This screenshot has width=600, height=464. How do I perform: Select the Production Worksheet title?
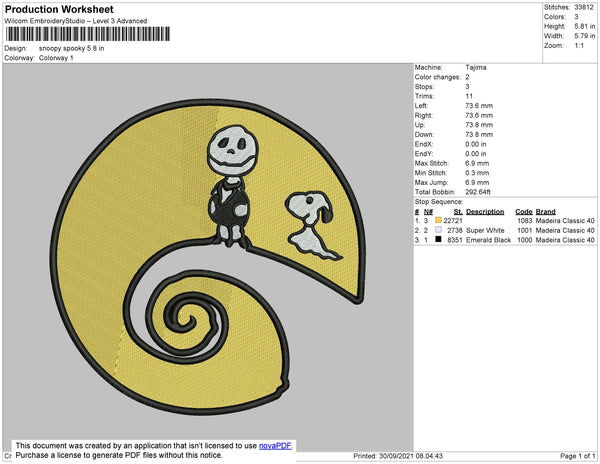[x=58, y=9]
